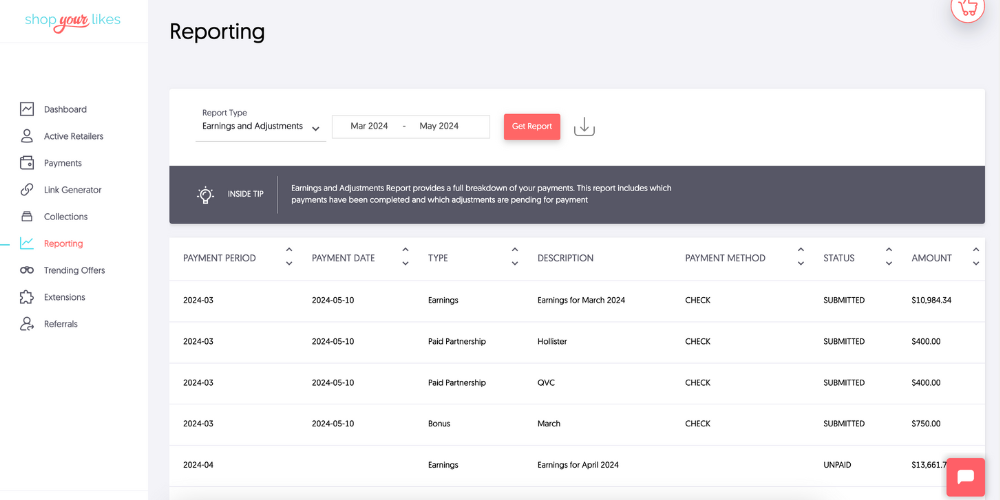Sort by Payment Period column arrows
Viewport: 1000px width, 500px height.
click(289, 256)
